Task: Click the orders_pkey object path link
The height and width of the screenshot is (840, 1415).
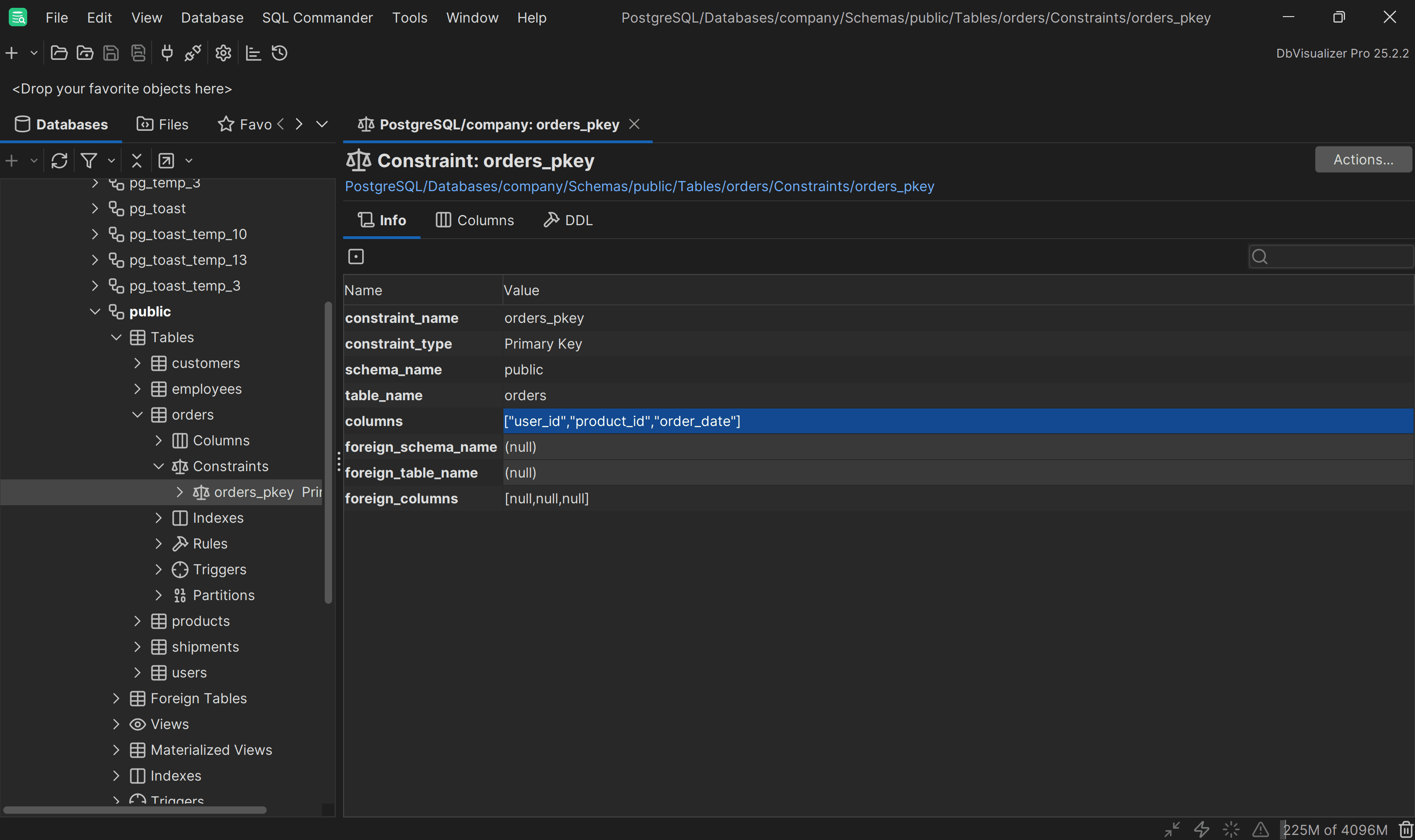Action: (x=640, y=186)
